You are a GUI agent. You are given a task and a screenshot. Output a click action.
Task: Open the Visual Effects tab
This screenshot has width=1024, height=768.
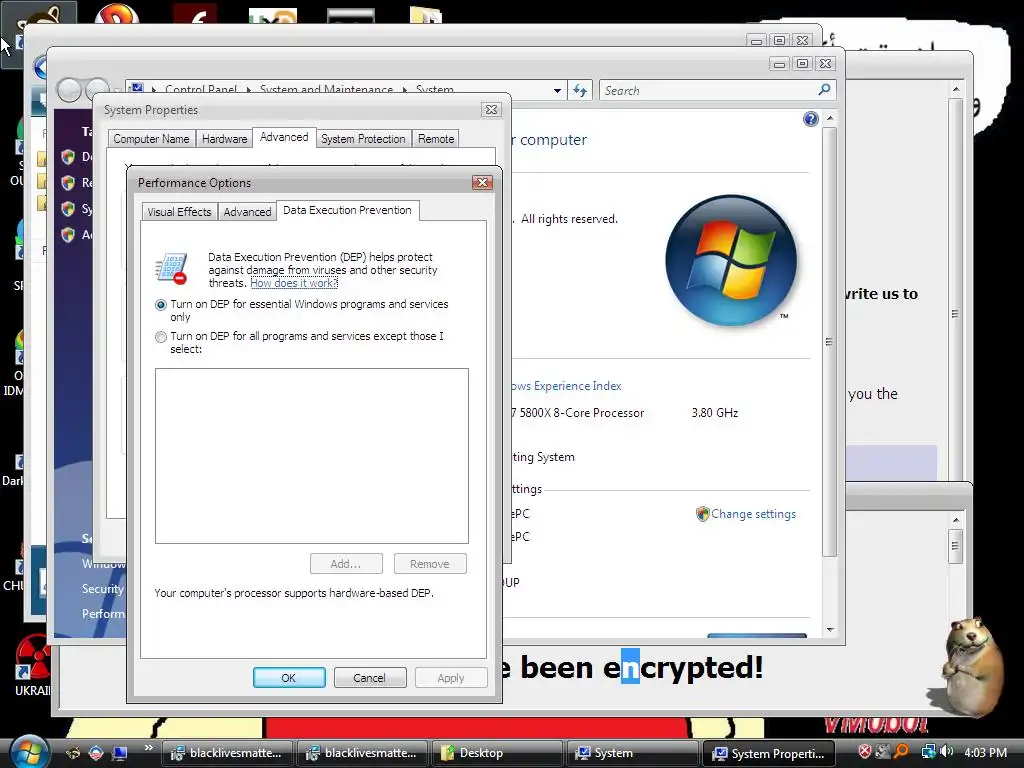tap(179, 212)
